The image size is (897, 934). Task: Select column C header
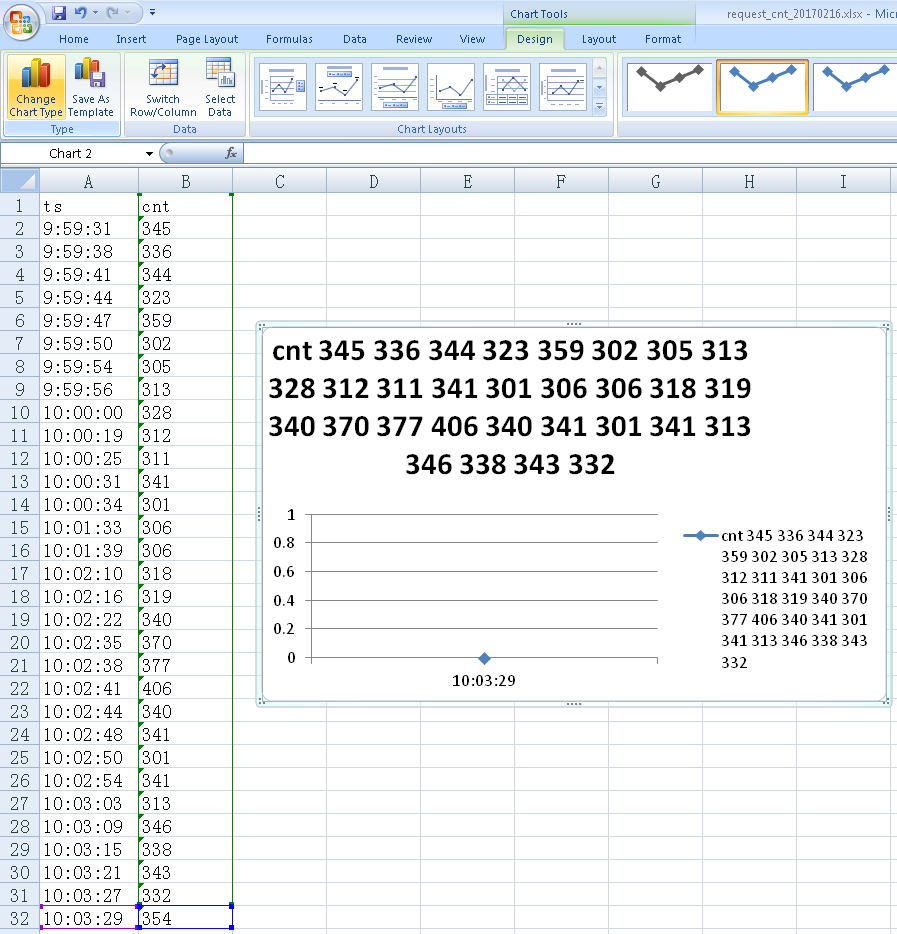(279, 181)
